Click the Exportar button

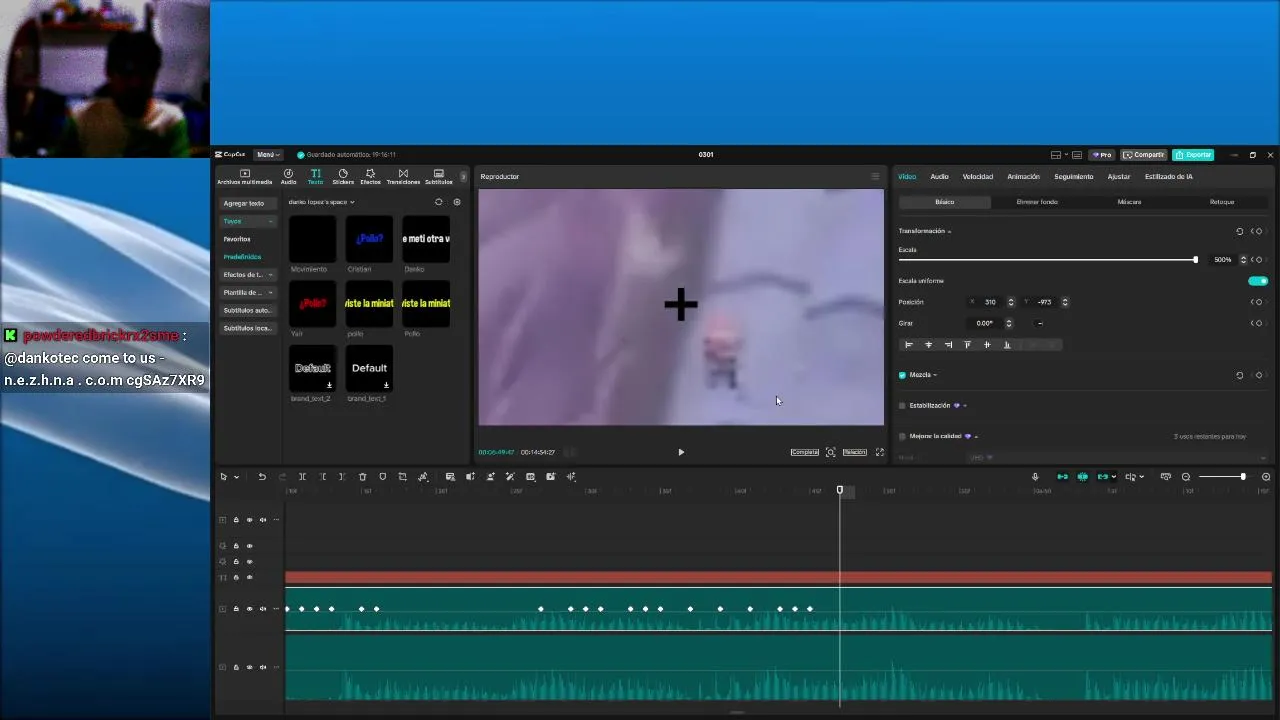click(x=1193, y=155)
